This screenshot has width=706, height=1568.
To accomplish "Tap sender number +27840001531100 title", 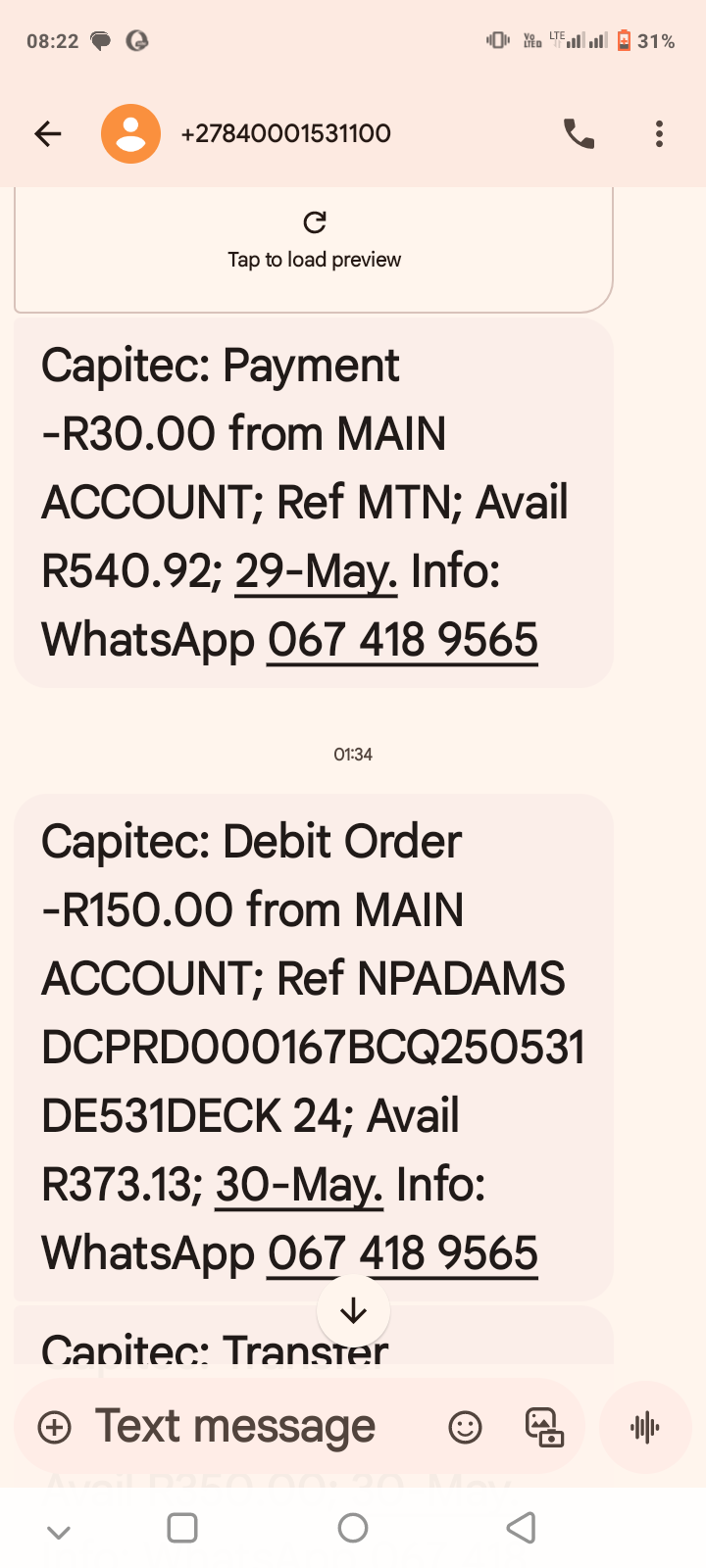I will pyautogui.click(x=285, y=133).
